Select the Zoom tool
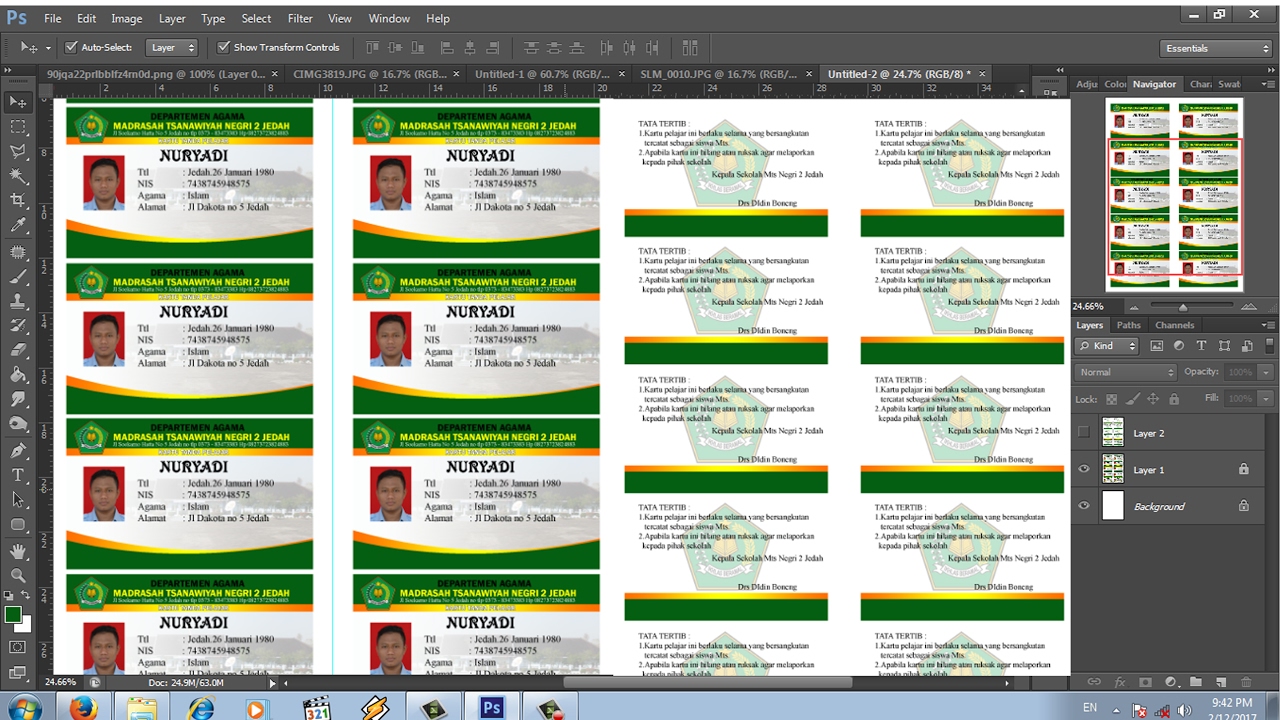Image resolution: width=1280 pixels, height=720 pixels. tap(18, 576)
